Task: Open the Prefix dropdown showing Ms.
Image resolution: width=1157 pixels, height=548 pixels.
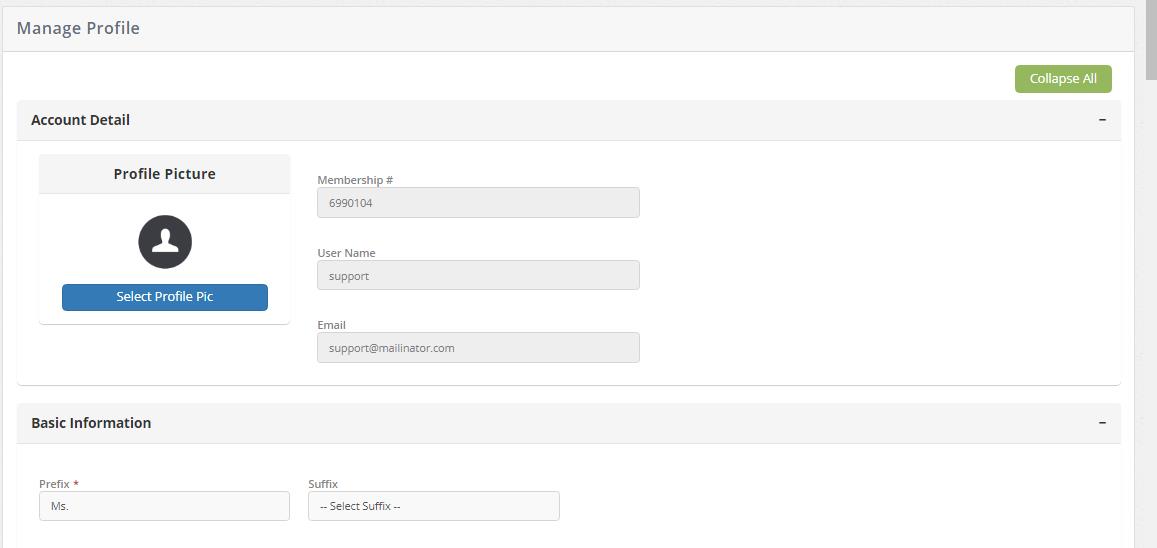Action: tap(164, 506)
